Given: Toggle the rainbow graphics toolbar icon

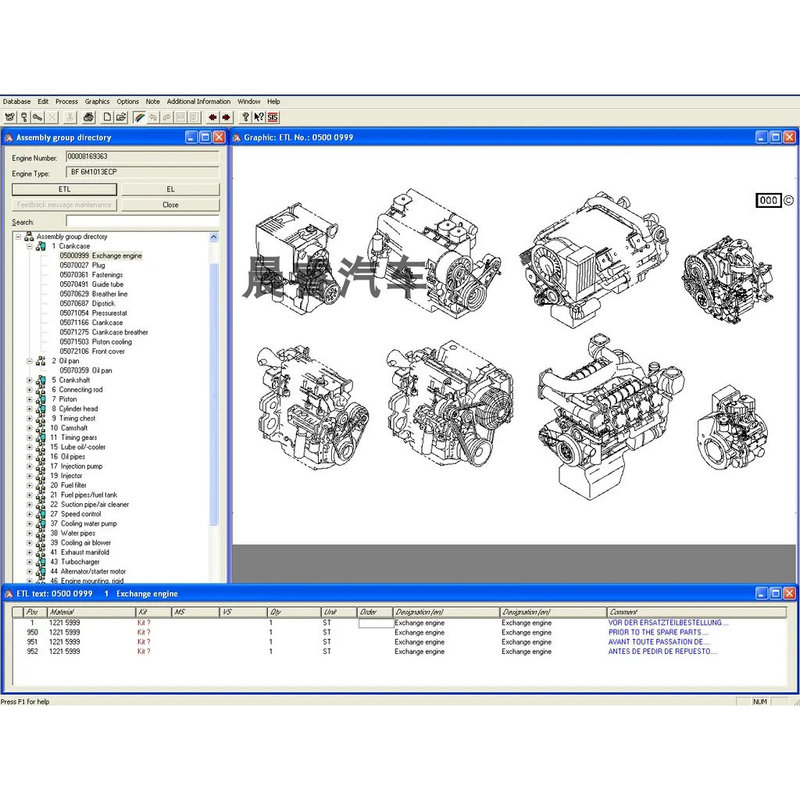Looking at the screenshot, I should tap(139, 117).
